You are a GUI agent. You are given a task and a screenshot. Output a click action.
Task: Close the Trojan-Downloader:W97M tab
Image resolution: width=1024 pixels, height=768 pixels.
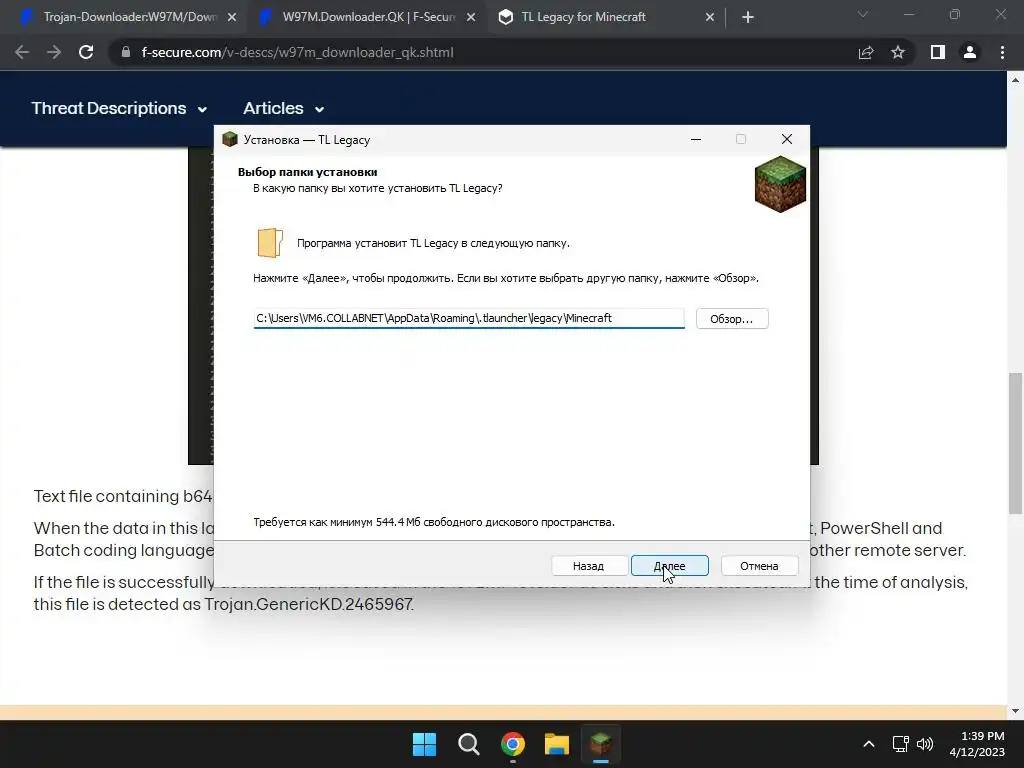pyautogui.click(x=232, y=18)
